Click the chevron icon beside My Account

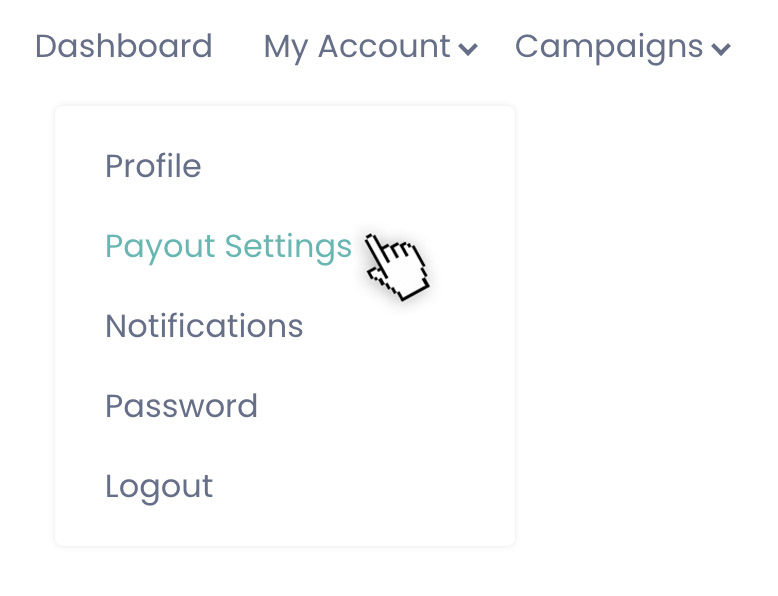pyautogui.click(x=467, y=49)
